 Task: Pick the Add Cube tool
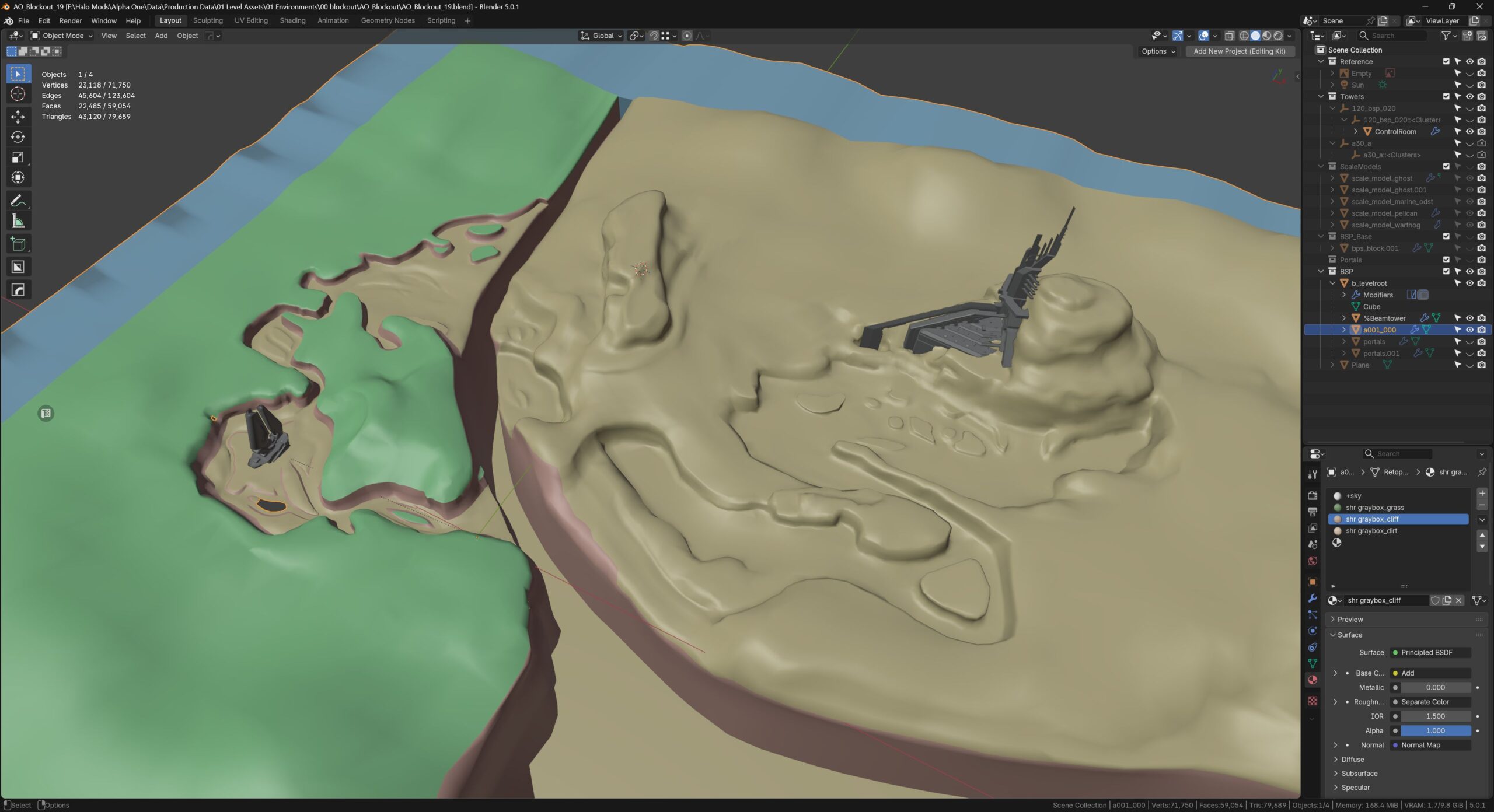click(x=18, y=244)
